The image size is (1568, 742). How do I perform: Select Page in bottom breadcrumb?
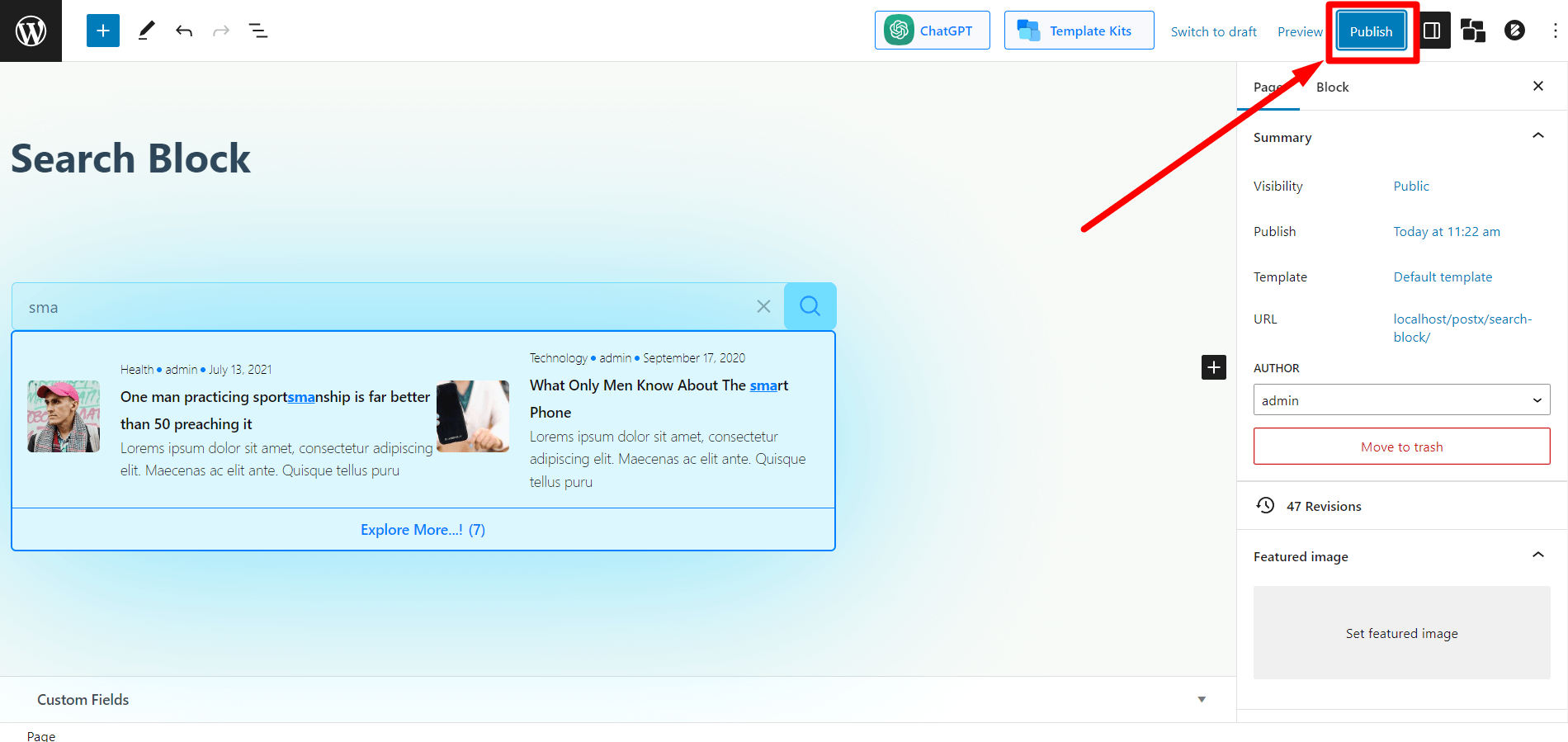click(41, 735)
